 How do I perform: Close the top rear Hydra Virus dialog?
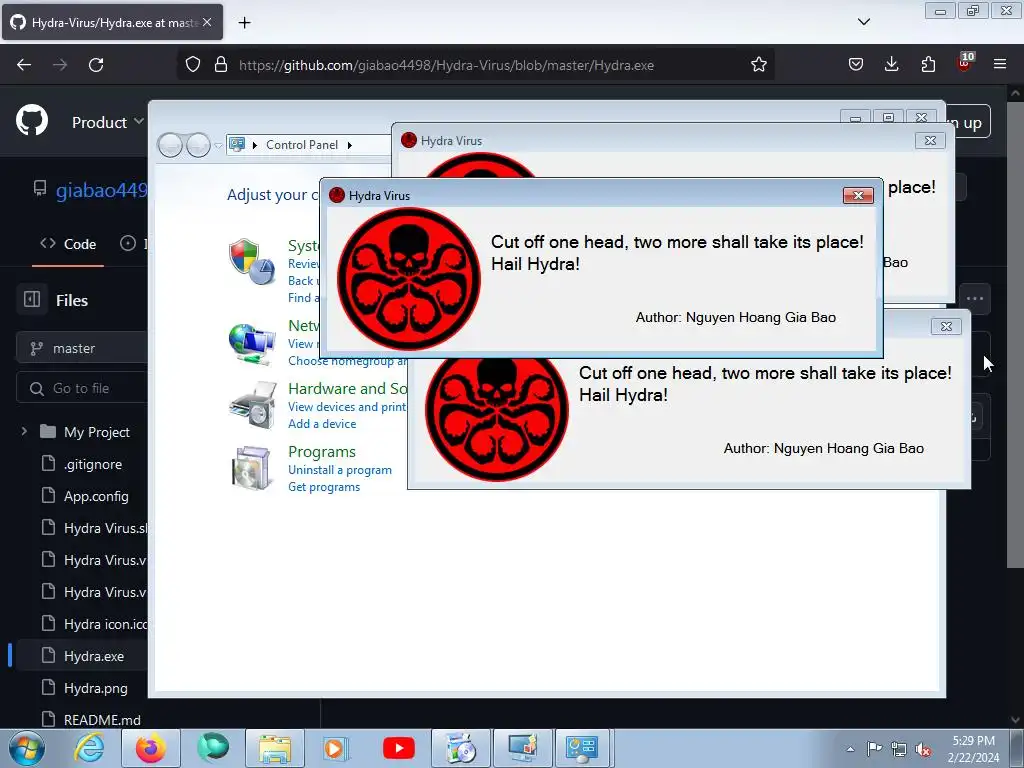[930, 140]
